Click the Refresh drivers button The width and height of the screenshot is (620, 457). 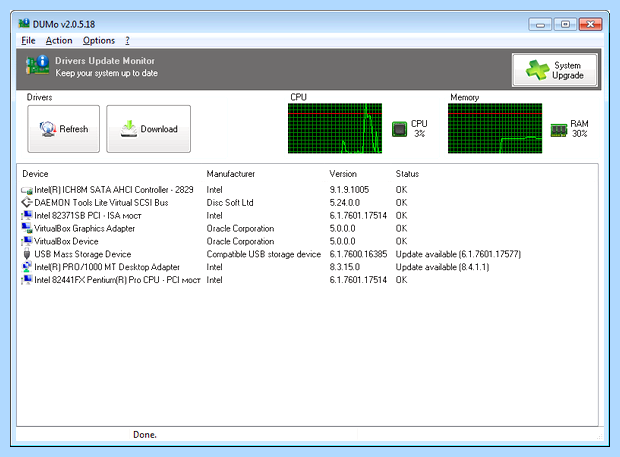pos(64,129)
